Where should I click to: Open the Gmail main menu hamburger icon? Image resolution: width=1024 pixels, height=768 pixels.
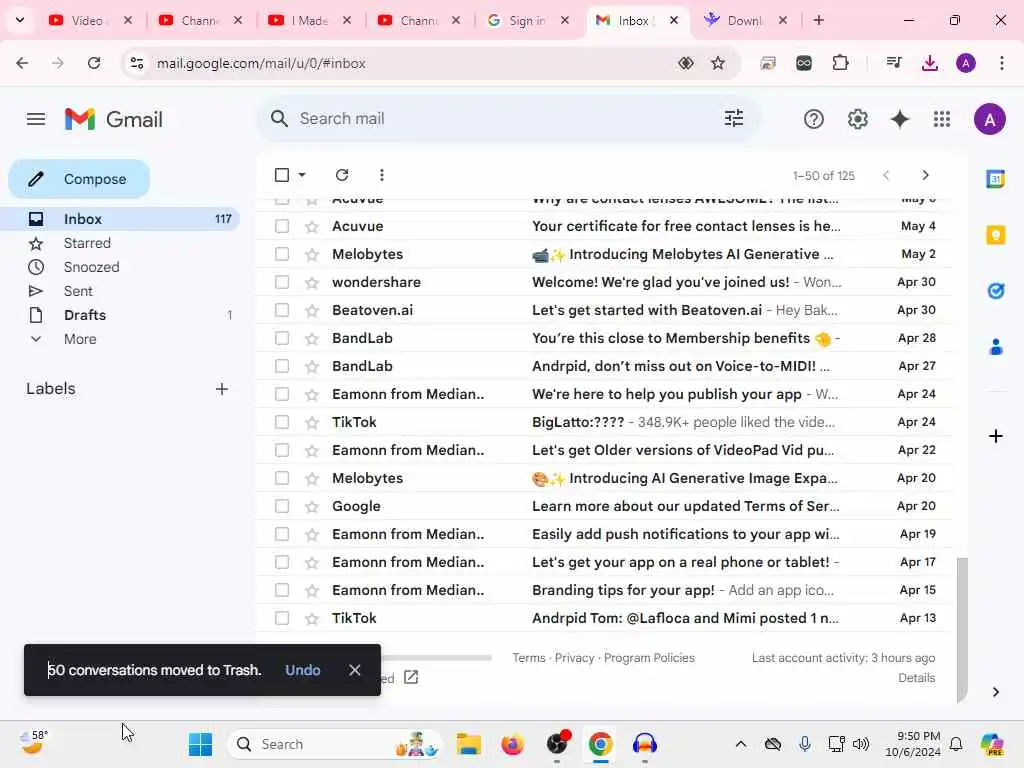tap(36, 119)
